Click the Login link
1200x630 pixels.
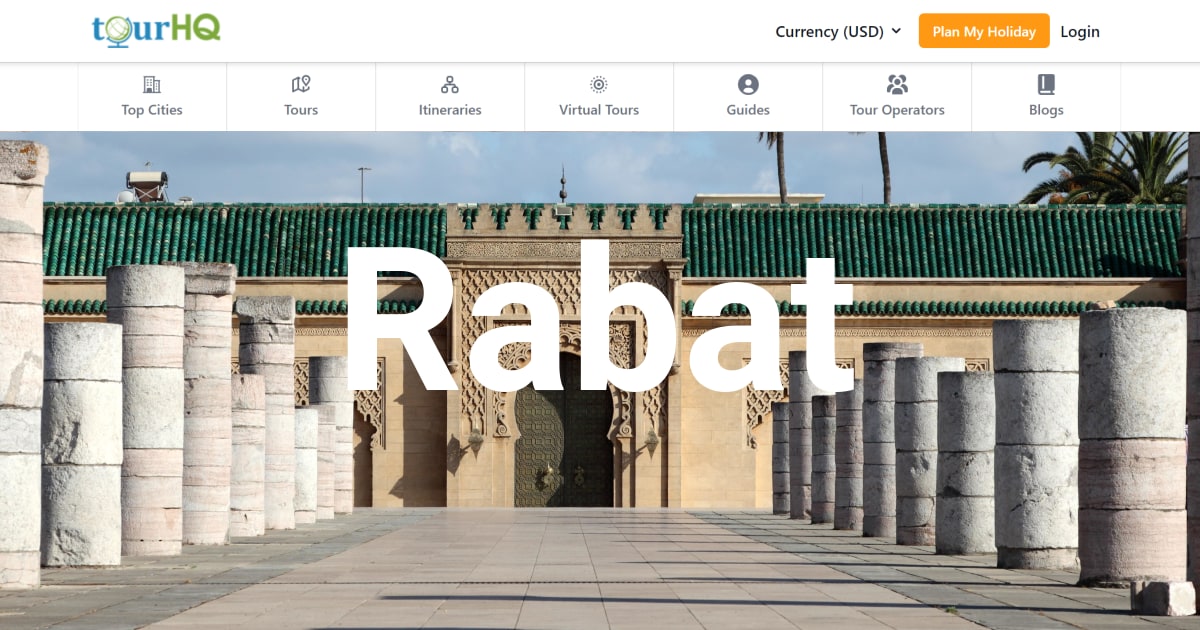[x=1080, y=31]
